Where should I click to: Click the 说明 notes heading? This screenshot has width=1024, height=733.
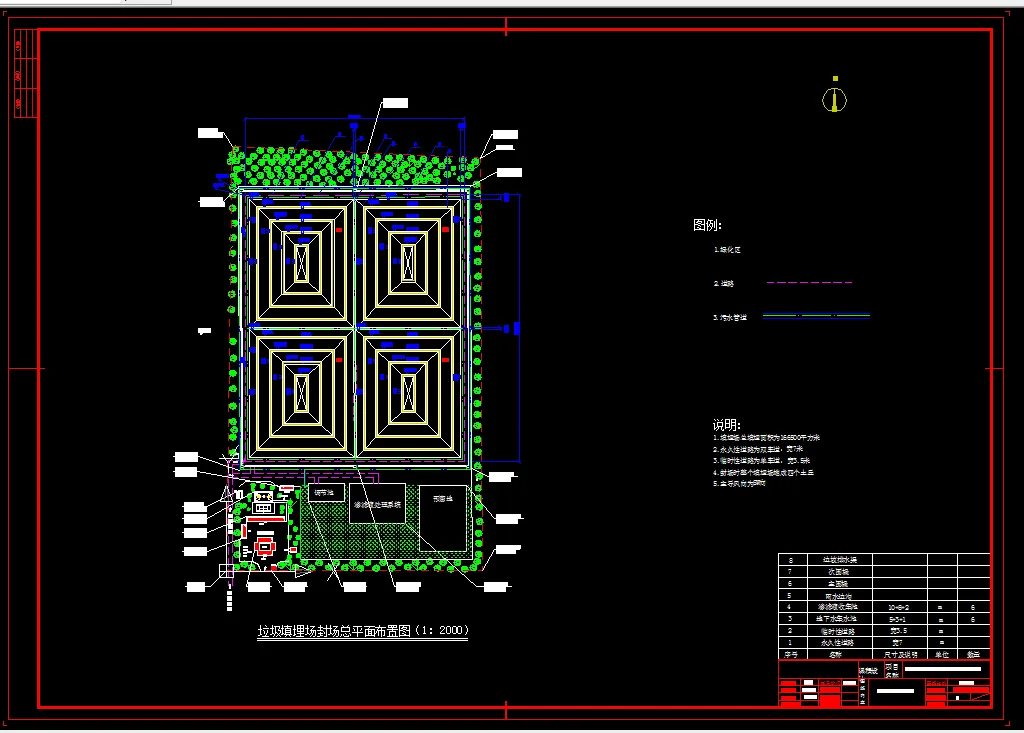[x=726, y=425]
